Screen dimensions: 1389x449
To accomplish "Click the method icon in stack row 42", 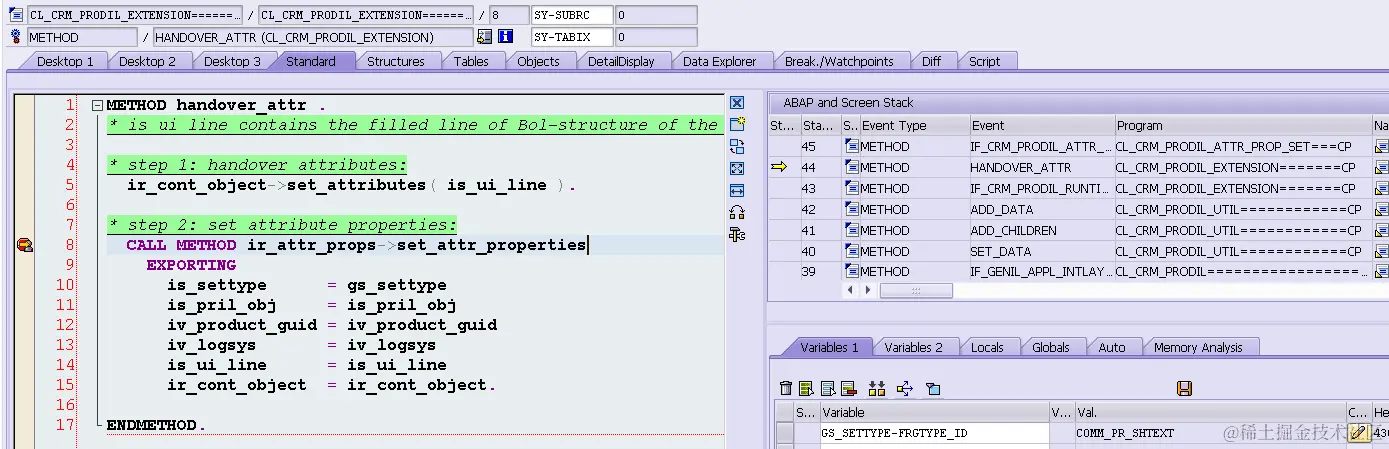I will (x=851, y=209).
